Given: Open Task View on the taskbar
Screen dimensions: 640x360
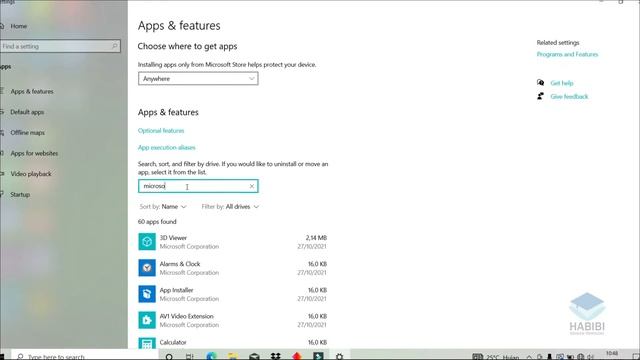Looking at the screenshot, I should [190, 356].
